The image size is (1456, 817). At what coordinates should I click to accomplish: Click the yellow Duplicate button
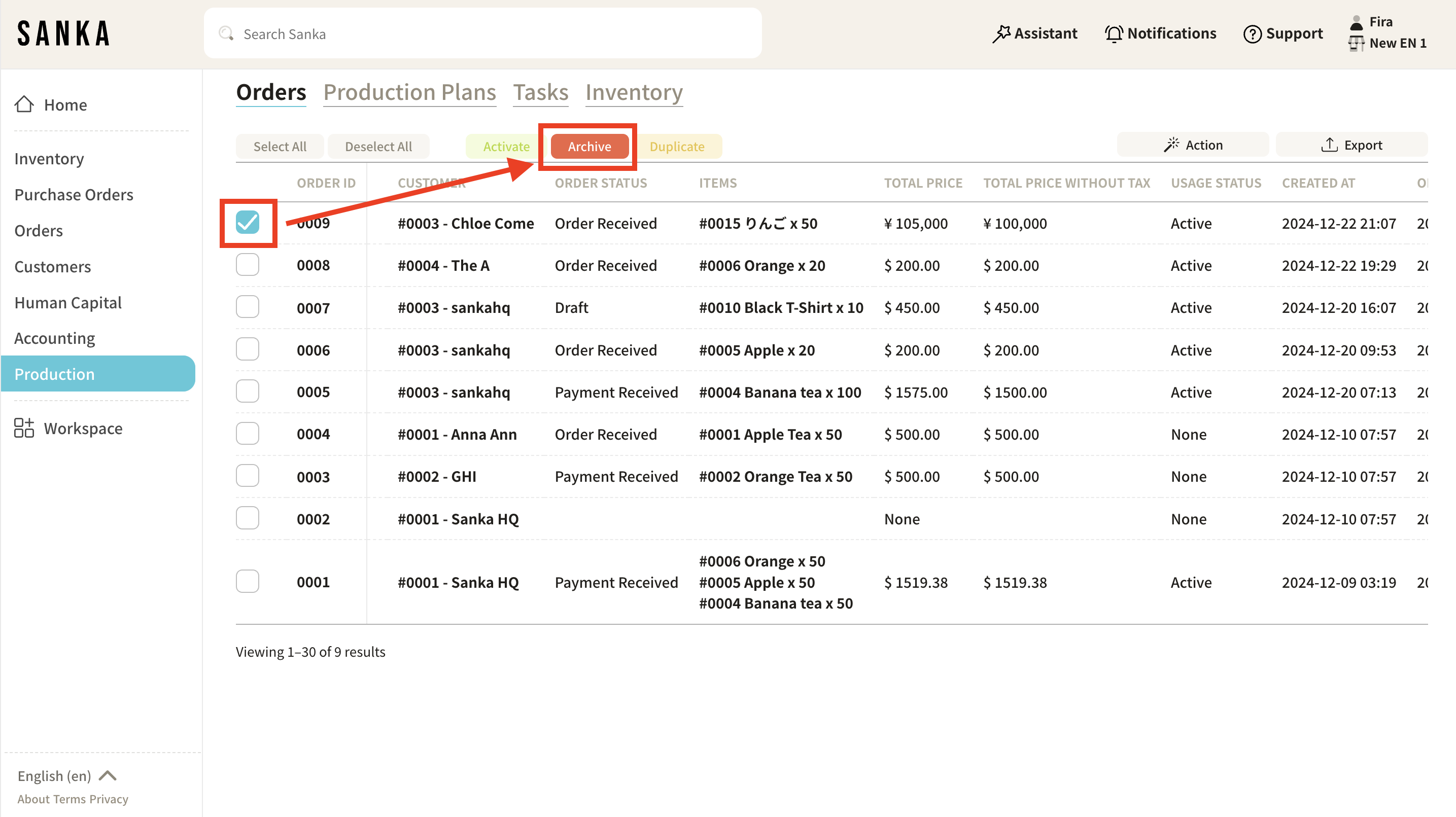coord(677,147)
